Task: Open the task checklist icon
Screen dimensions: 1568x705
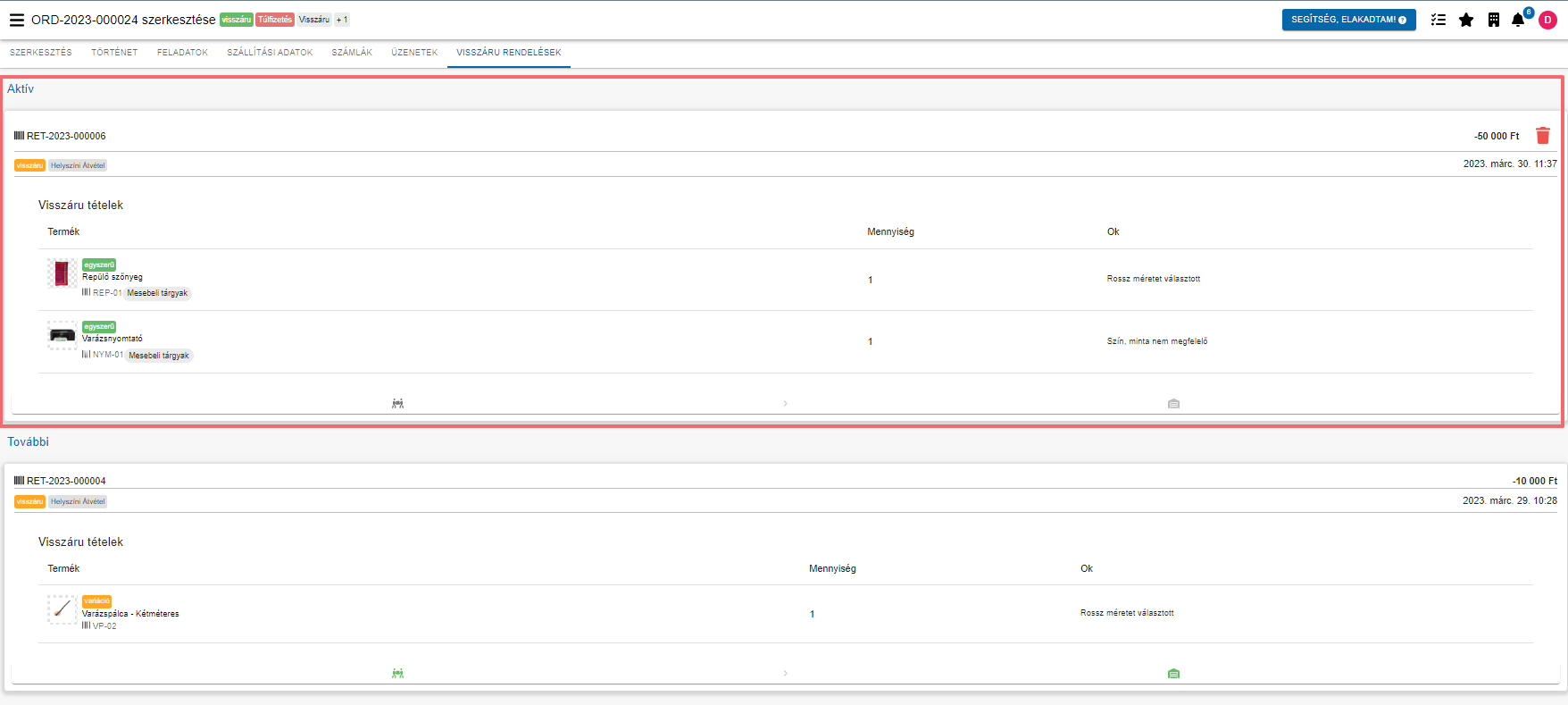Action: click(x=1438, y=20)
